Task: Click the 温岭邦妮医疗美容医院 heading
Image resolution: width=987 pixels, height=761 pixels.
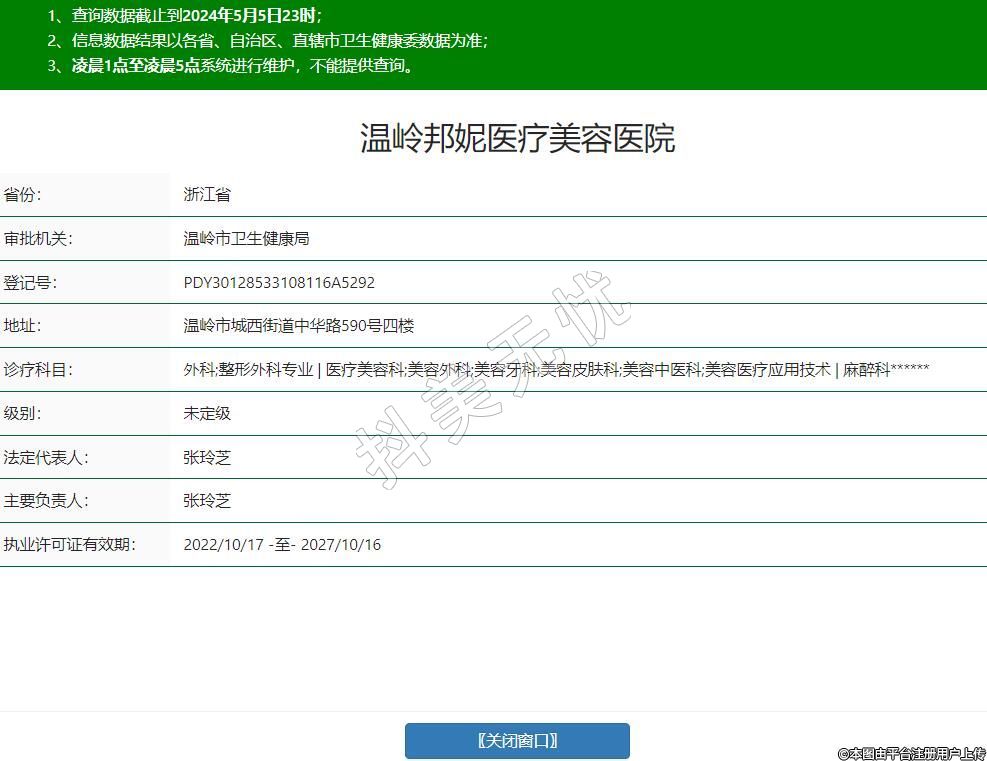Action: point(517,138)
